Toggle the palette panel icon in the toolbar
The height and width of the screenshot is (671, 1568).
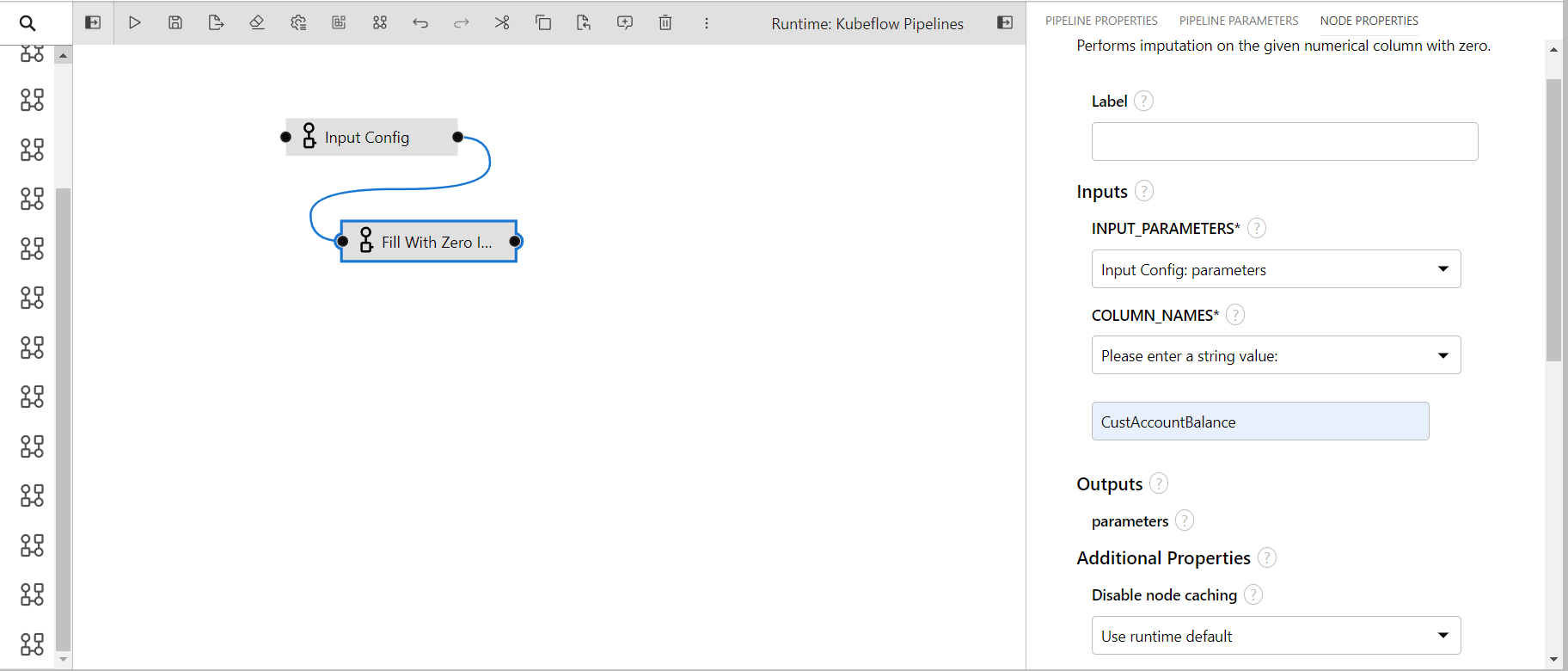pos(93,23)
